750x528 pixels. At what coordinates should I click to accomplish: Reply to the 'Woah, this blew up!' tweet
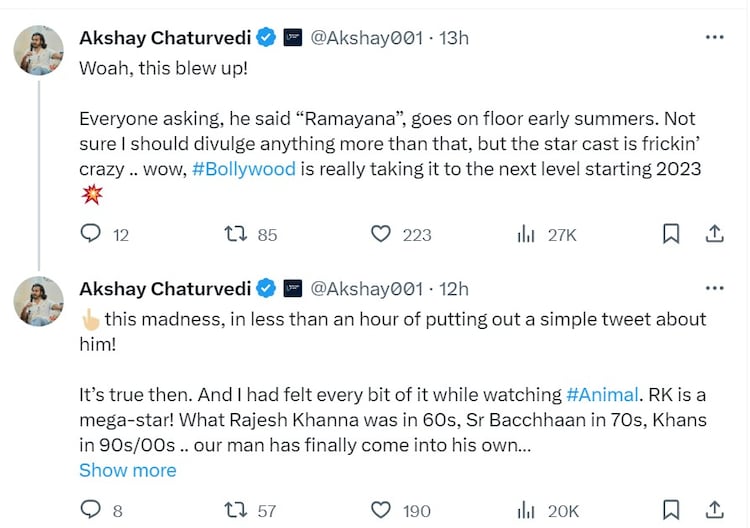(x=91, y=234)
